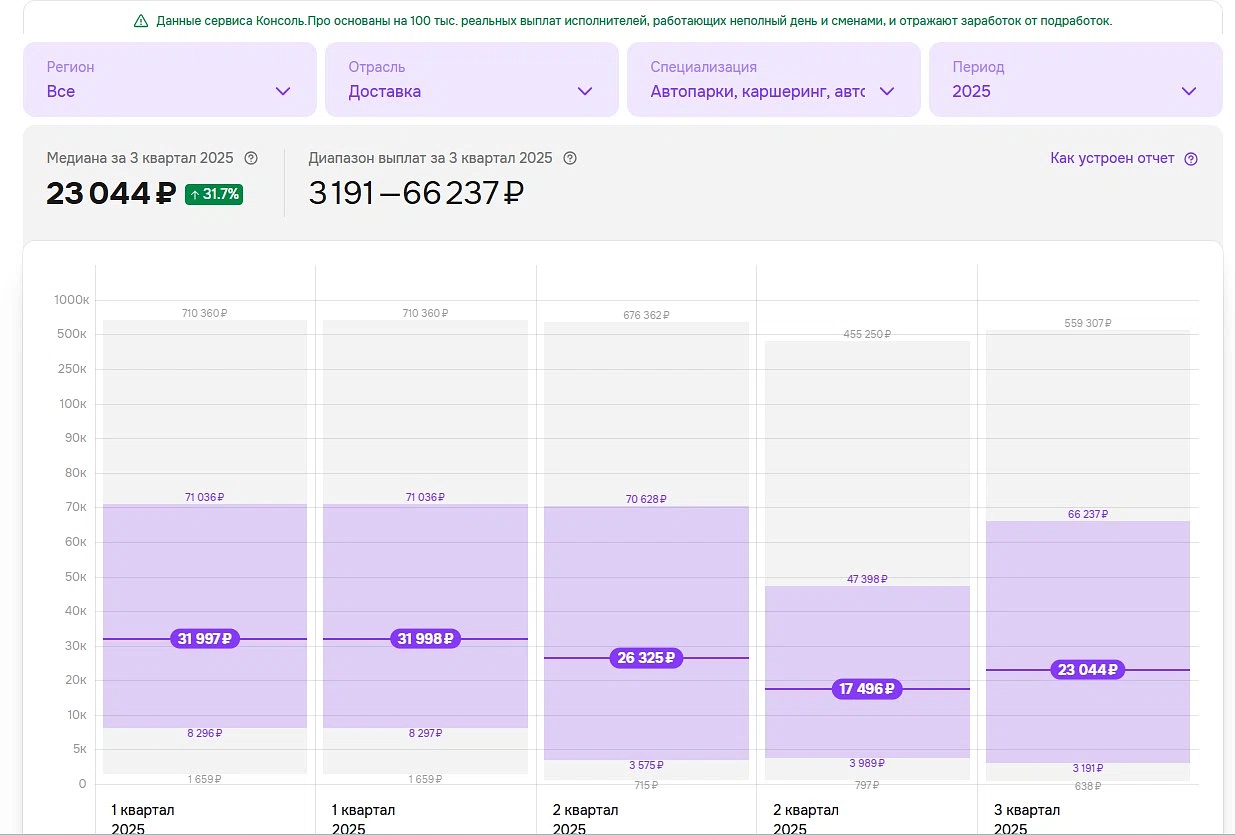Click the green 31.7% growth badge
This screenshot has width=1235, height=835.
[x=214, y=194]
